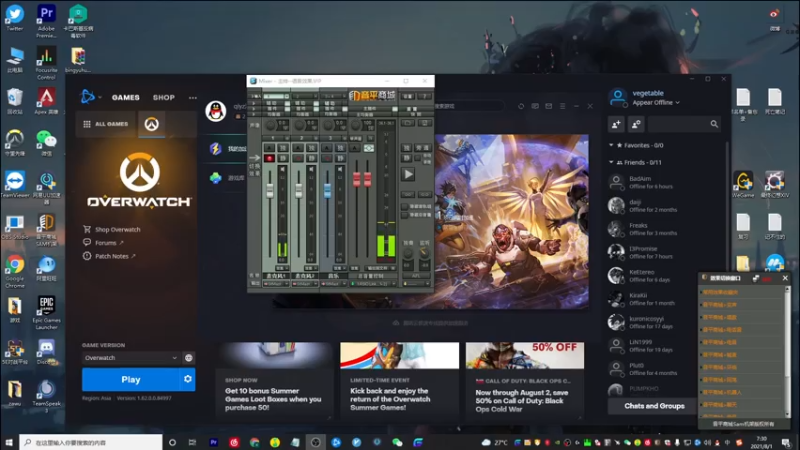Open the mixer help question button

point(424,96)
